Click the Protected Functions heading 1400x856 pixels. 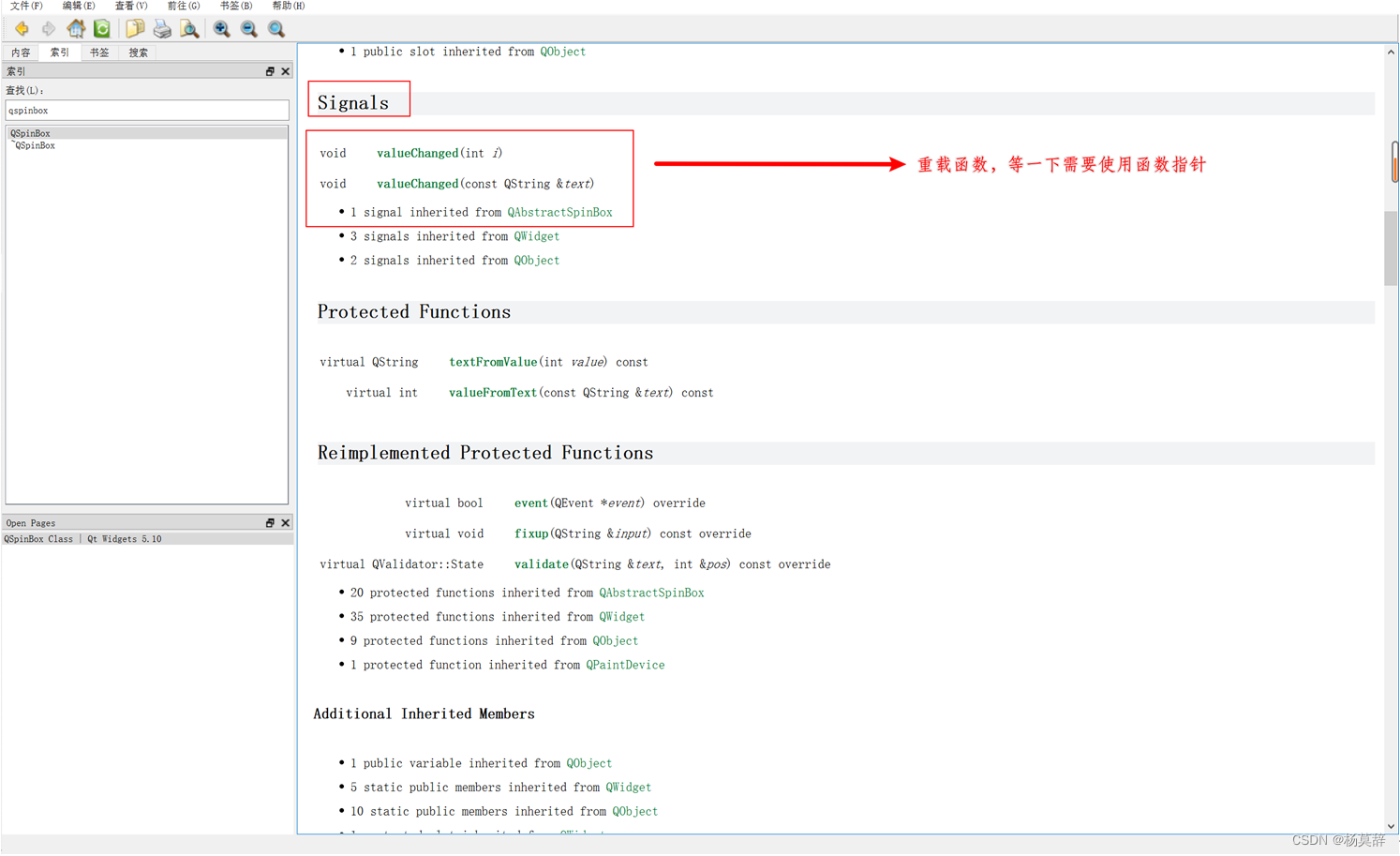(414, 312)
